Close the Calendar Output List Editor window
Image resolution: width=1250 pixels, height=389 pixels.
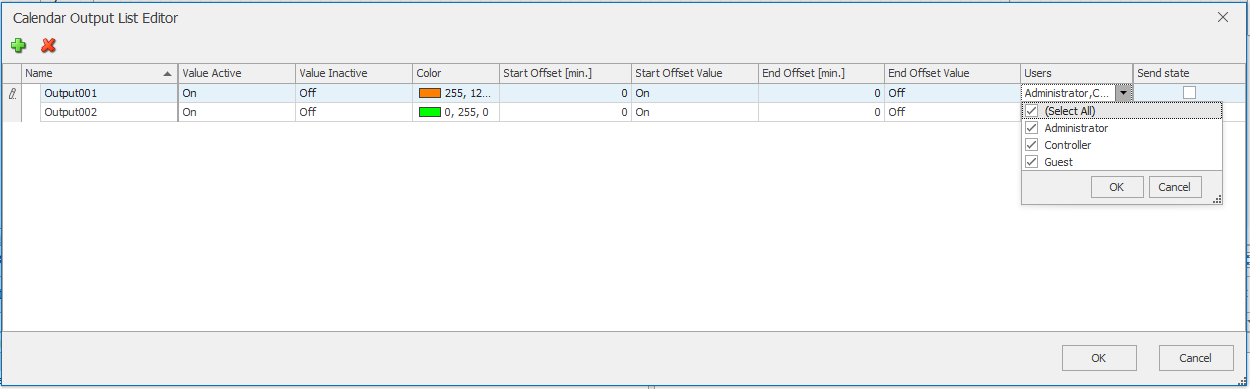point(1222,17)
